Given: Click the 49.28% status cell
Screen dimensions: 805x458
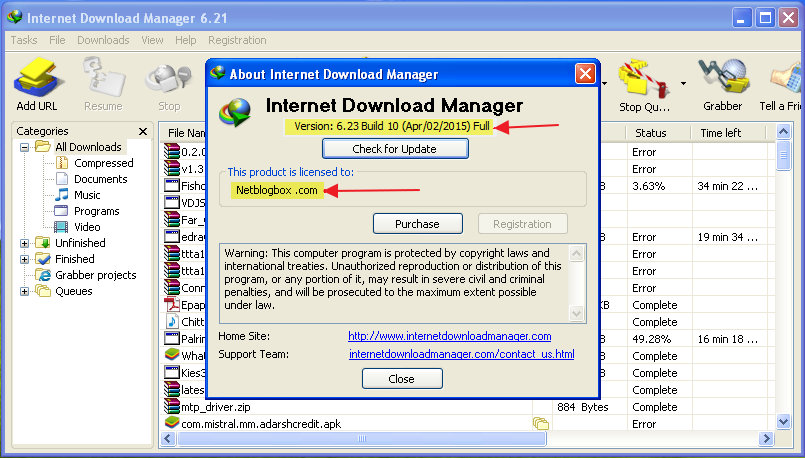Looking at the screenshot, I should pyautogui.click(x=652, y=339).
